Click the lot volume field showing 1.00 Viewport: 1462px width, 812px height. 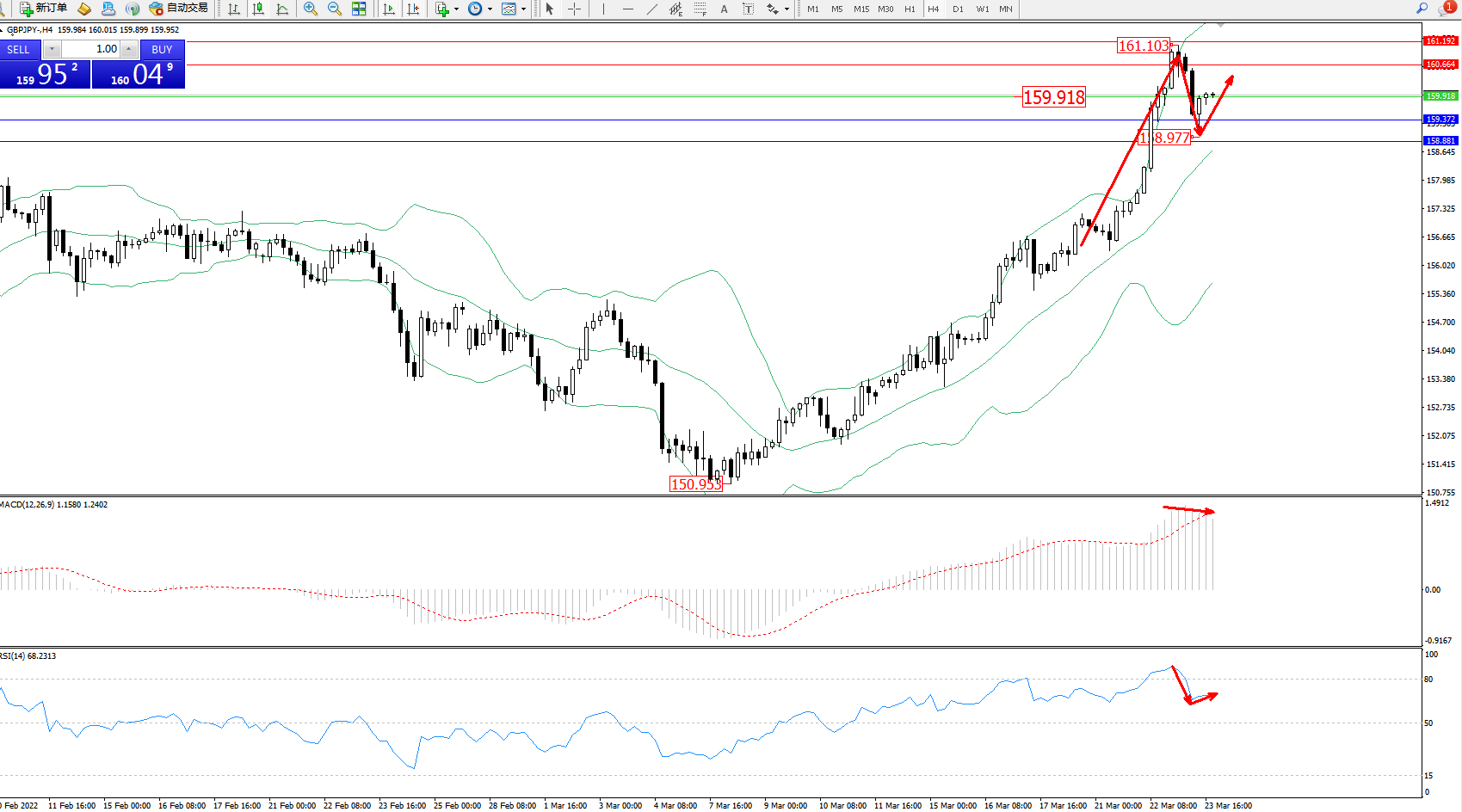coord(90,49)
